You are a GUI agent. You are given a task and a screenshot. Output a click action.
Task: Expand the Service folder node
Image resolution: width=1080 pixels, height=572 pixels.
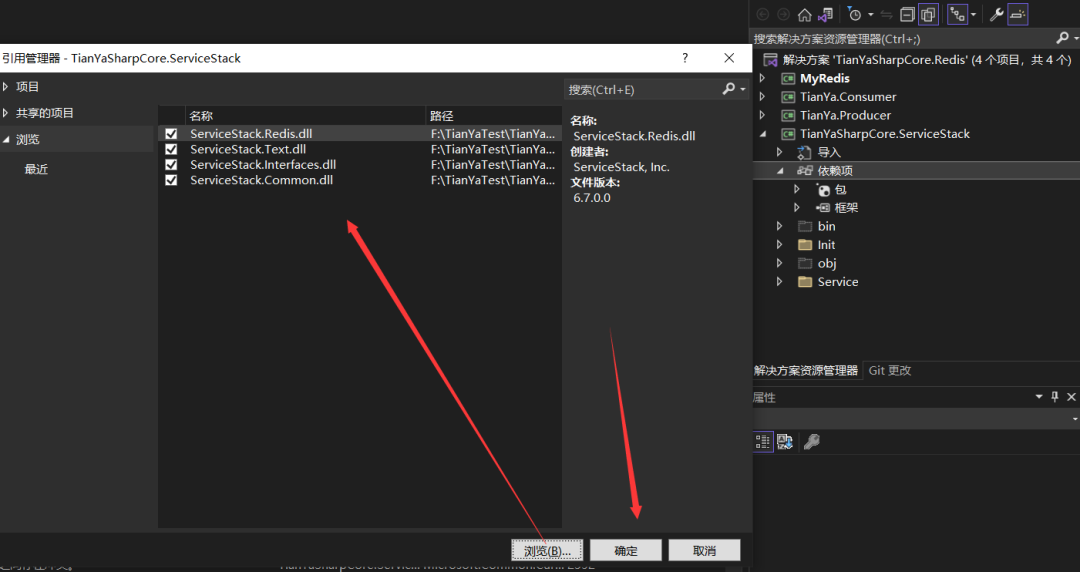pos(780,282)
